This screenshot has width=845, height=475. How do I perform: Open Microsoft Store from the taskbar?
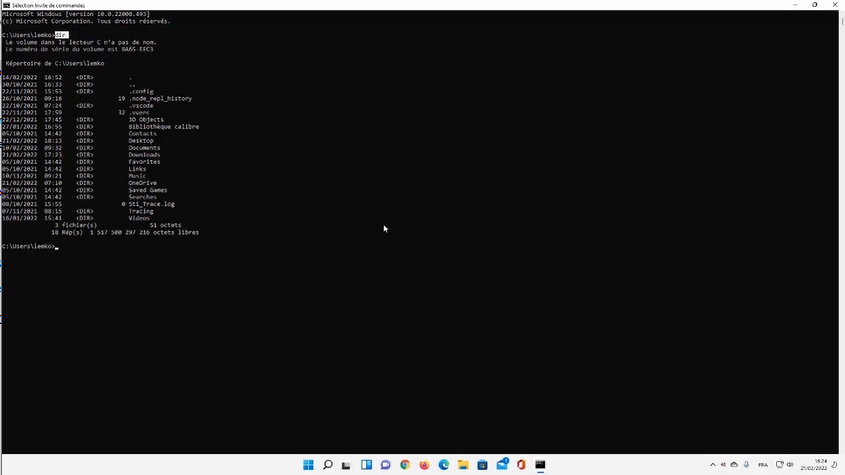click(482, 465)
